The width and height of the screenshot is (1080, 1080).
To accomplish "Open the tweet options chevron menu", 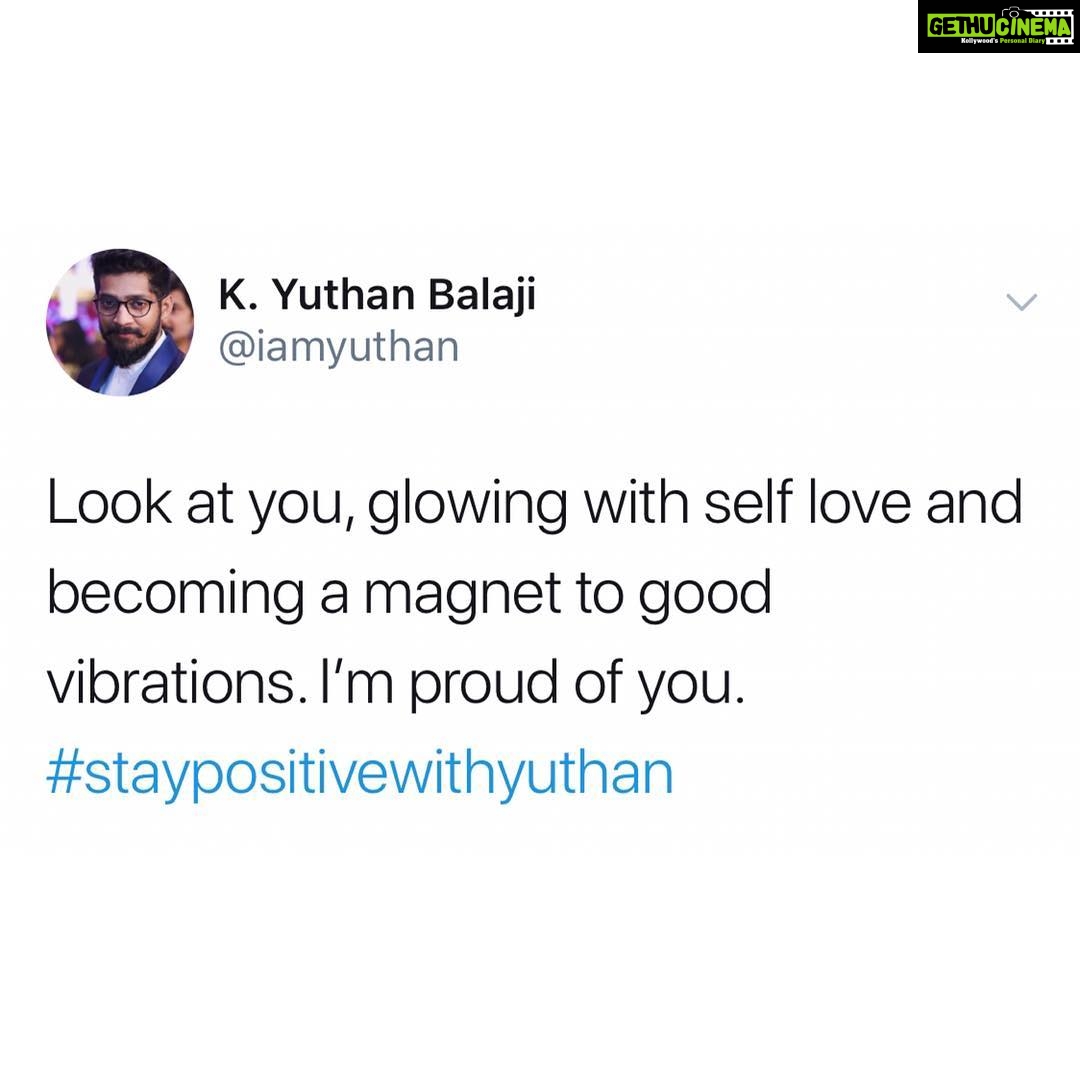I will coord(1021,302).
